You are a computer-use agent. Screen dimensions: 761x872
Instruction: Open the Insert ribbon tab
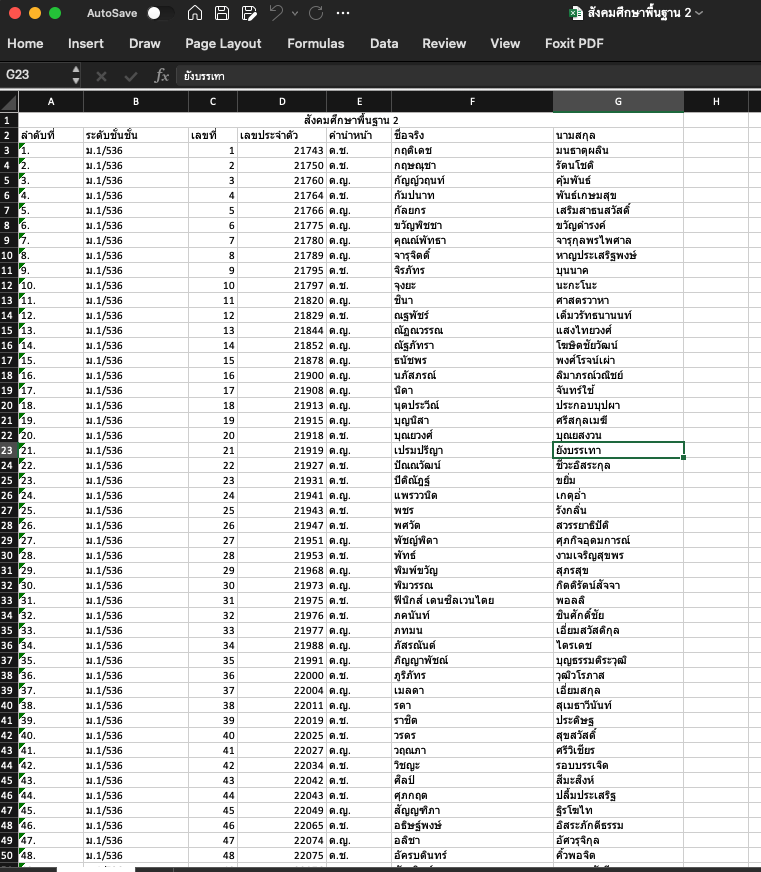tap(86, 43)
